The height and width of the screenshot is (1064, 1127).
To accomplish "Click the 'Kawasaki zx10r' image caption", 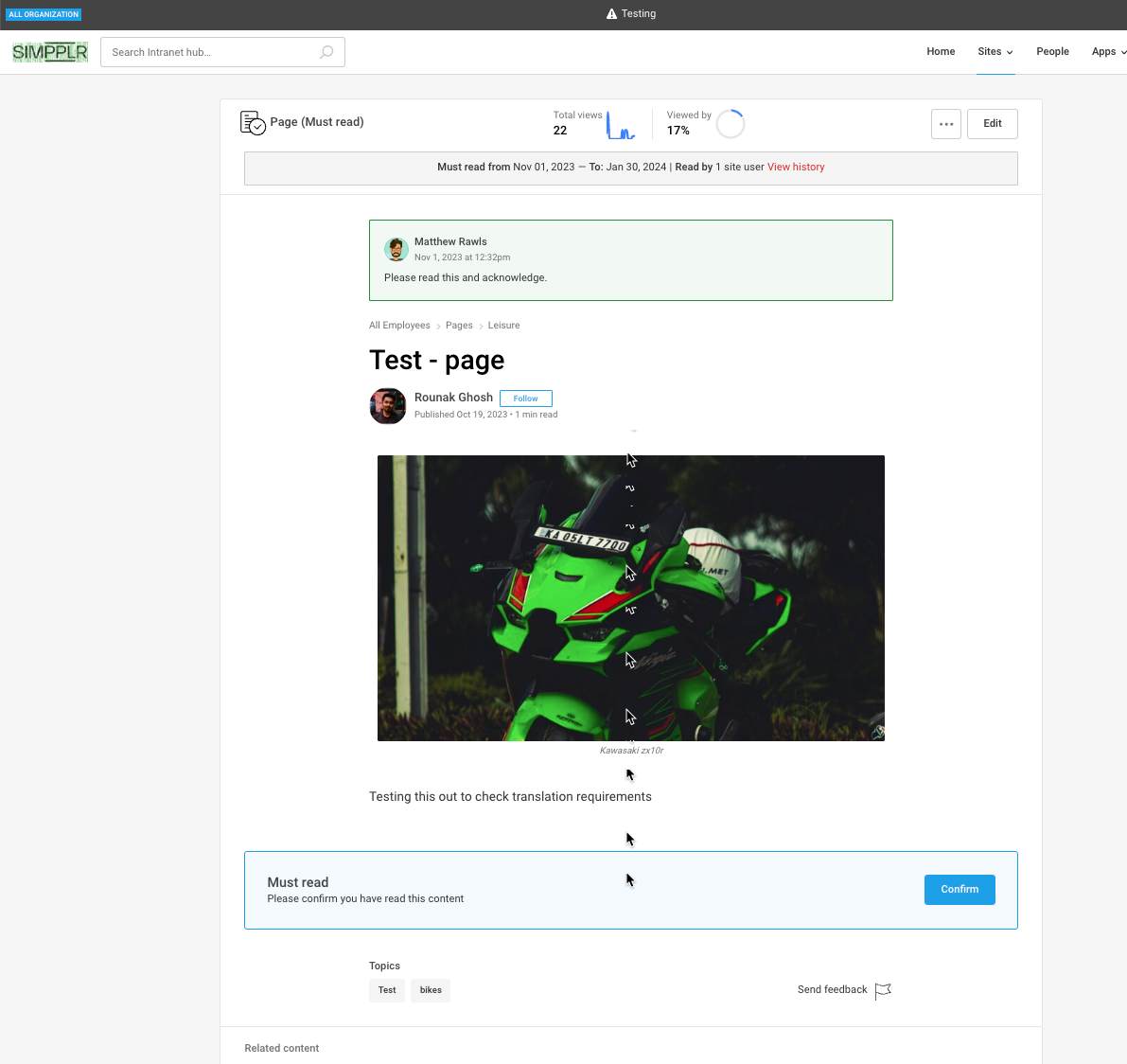I will [x=632, y=751].
